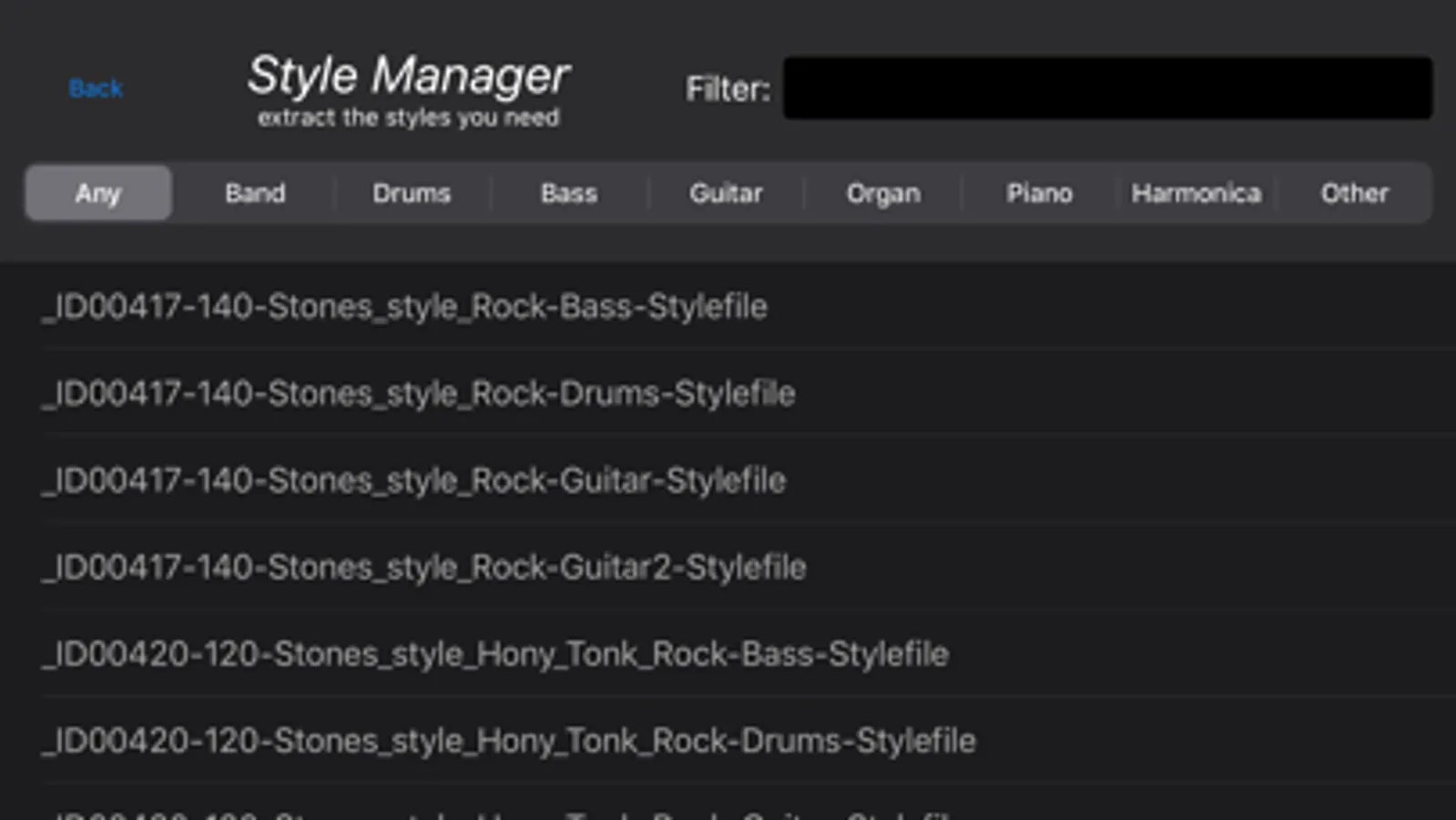Screen dimensions: 1456x820
Task: Pick ID00417 Stones Rock-Drums stylefile
Action: point(419,394)
